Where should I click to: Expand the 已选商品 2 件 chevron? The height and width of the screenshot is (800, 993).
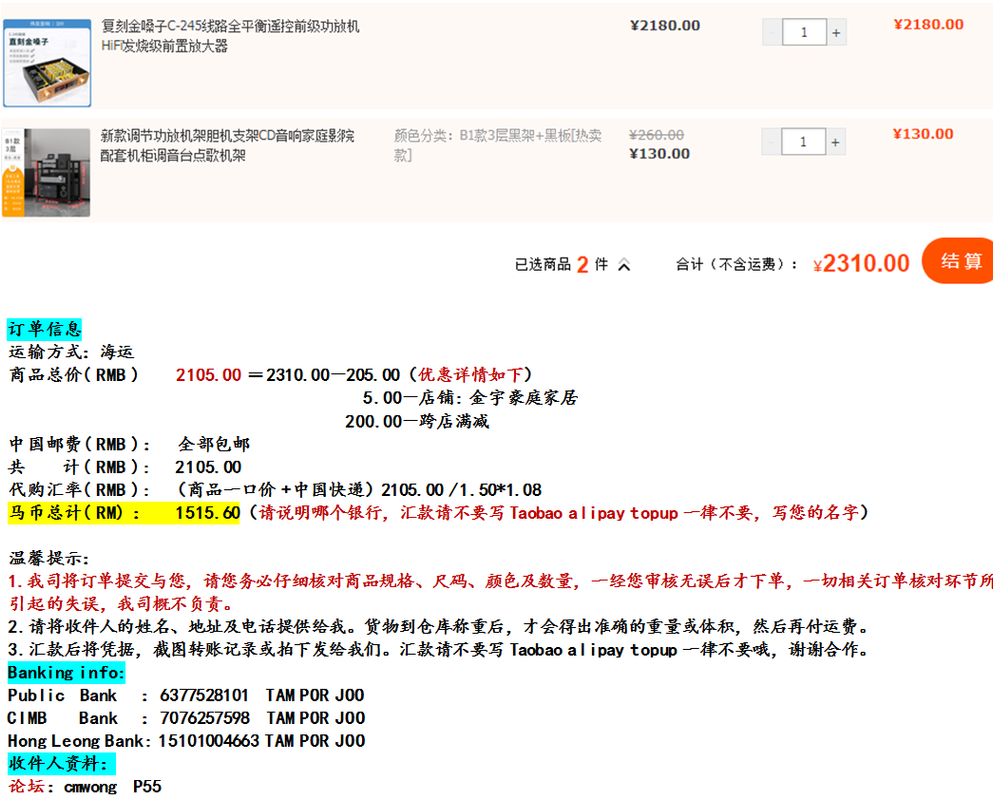click(x=624, y=265)
